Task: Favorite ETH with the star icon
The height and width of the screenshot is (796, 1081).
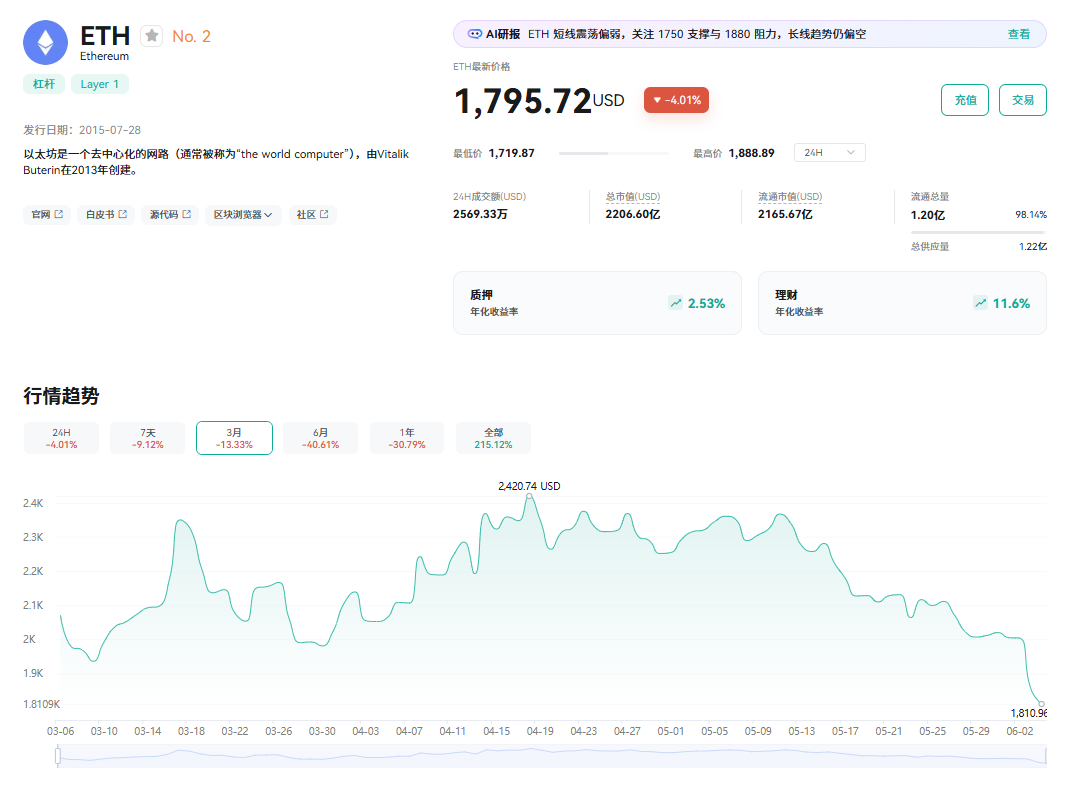Action: [x=152, y=36]
